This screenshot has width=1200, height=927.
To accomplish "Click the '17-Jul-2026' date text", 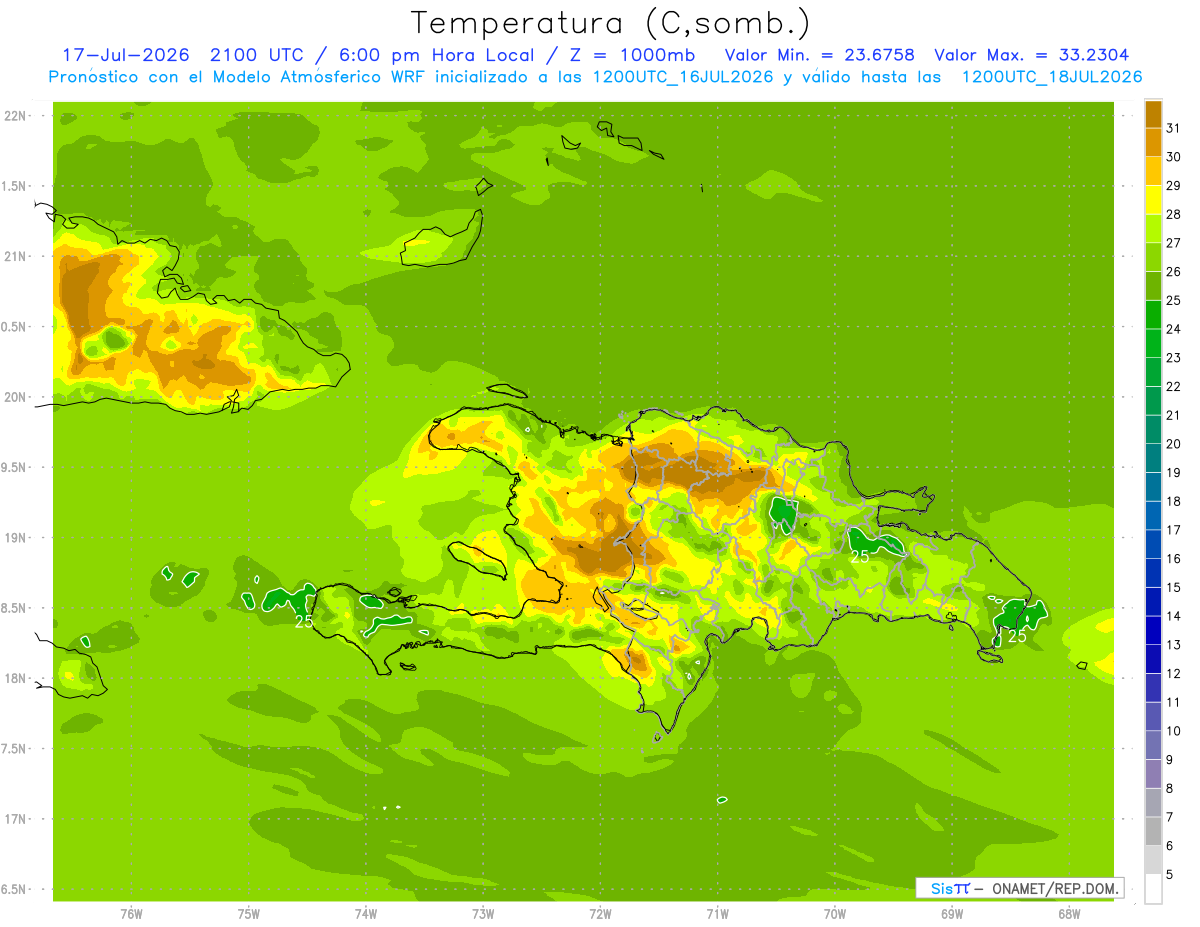I will 126,54.
